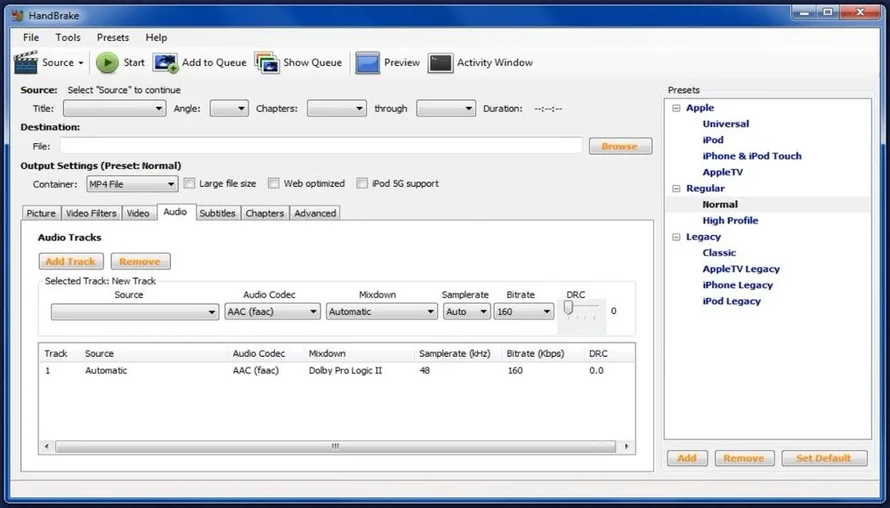Click the audio list scroll right arrow
890x508 pixels.
626,447
